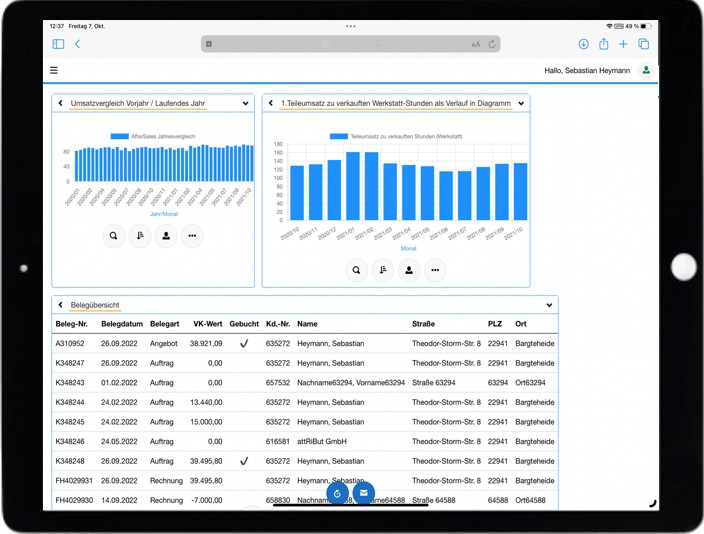Click the blue mail floating button

(x=363, y=493)
